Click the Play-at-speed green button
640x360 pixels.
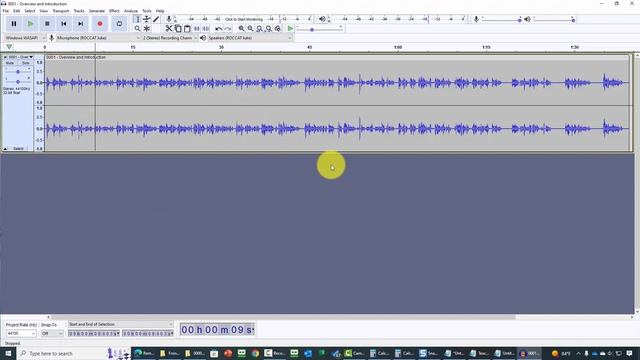[x=290, y=29]
